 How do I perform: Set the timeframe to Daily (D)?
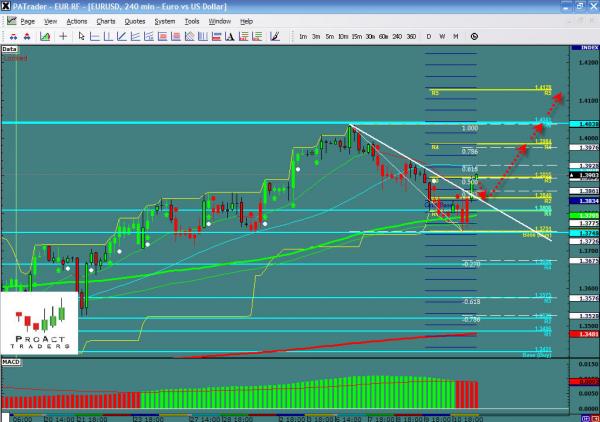click(x=429, y=36)
